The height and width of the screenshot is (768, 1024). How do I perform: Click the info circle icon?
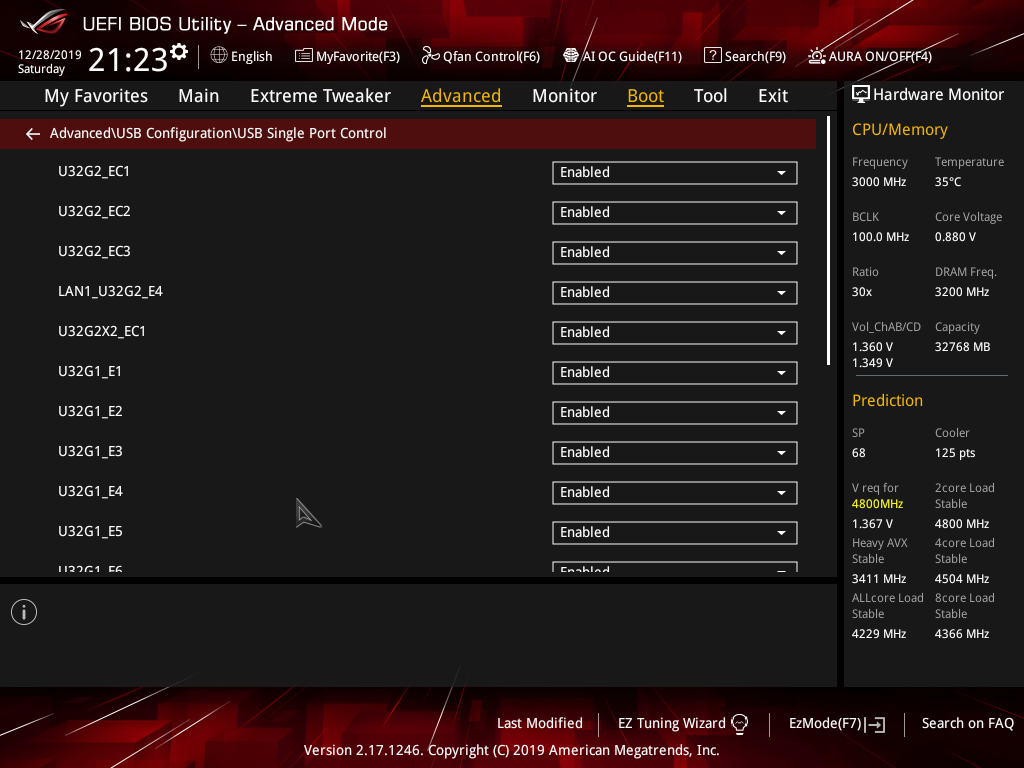pos(24,612)
